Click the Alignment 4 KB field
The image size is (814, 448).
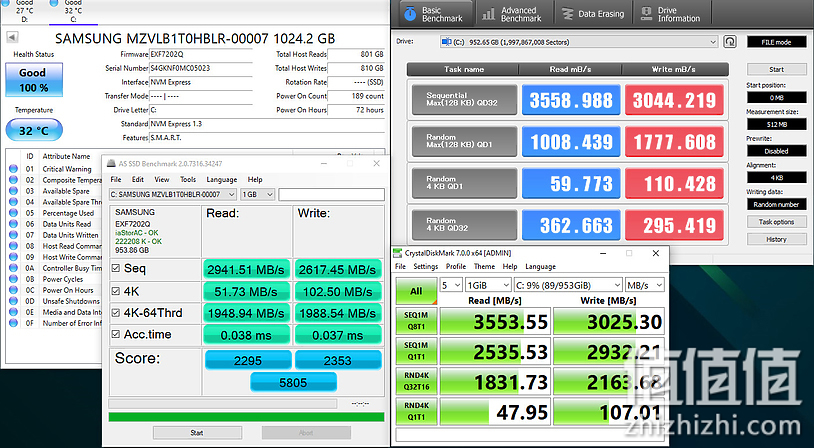[777, 178]
